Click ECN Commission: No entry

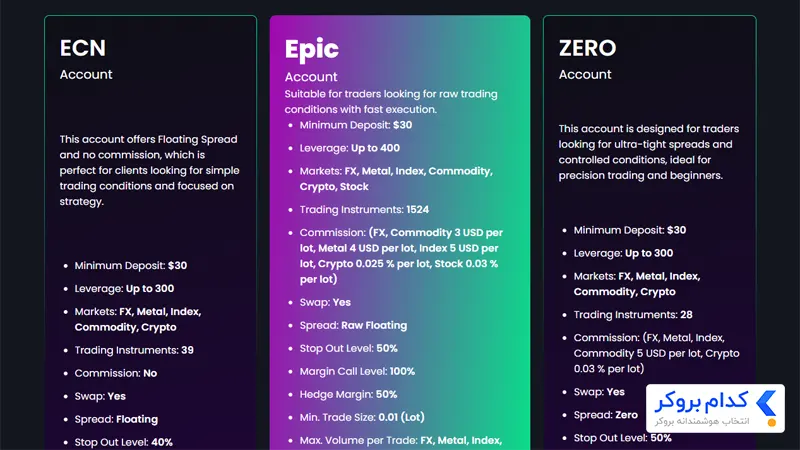coord(116,373)
